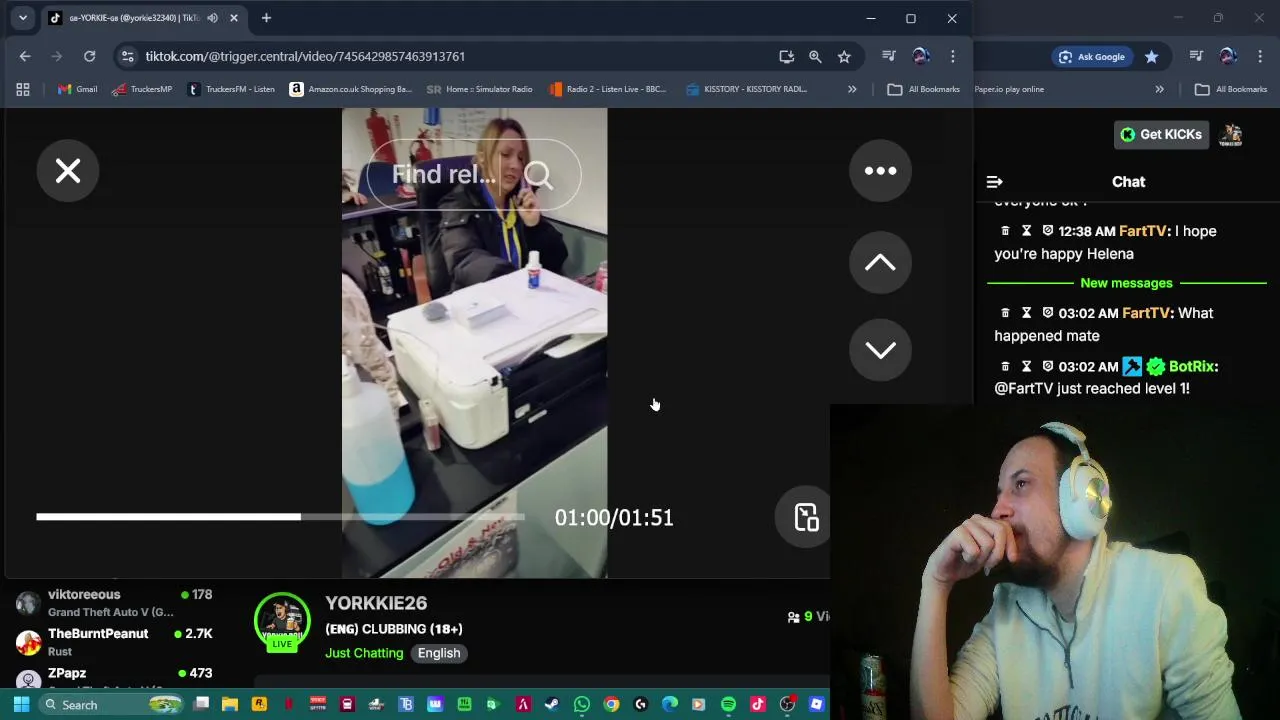Collapse the chat panel icon
The image size is (1280, 720).
pos(994,182)
